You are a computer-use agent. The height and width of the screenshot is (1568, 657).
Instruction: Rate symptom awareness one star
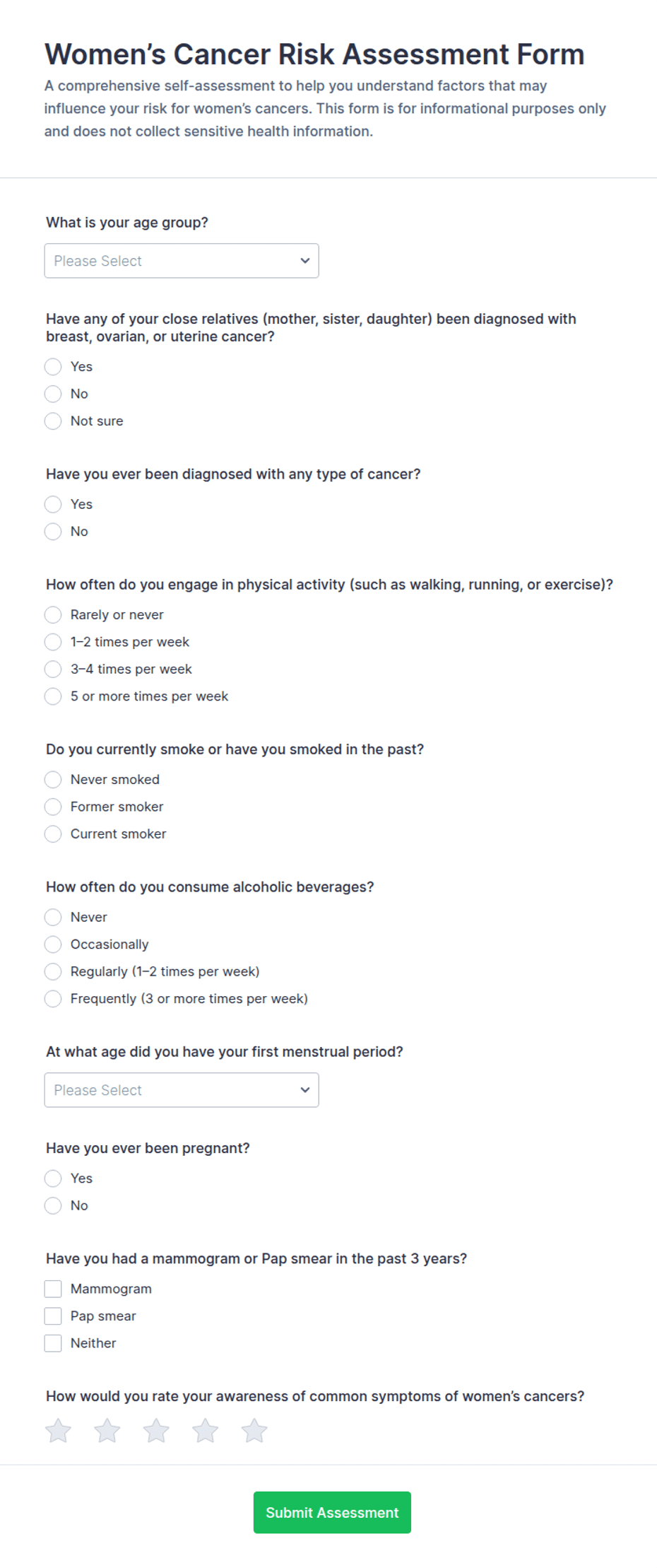click(58, 1430)
